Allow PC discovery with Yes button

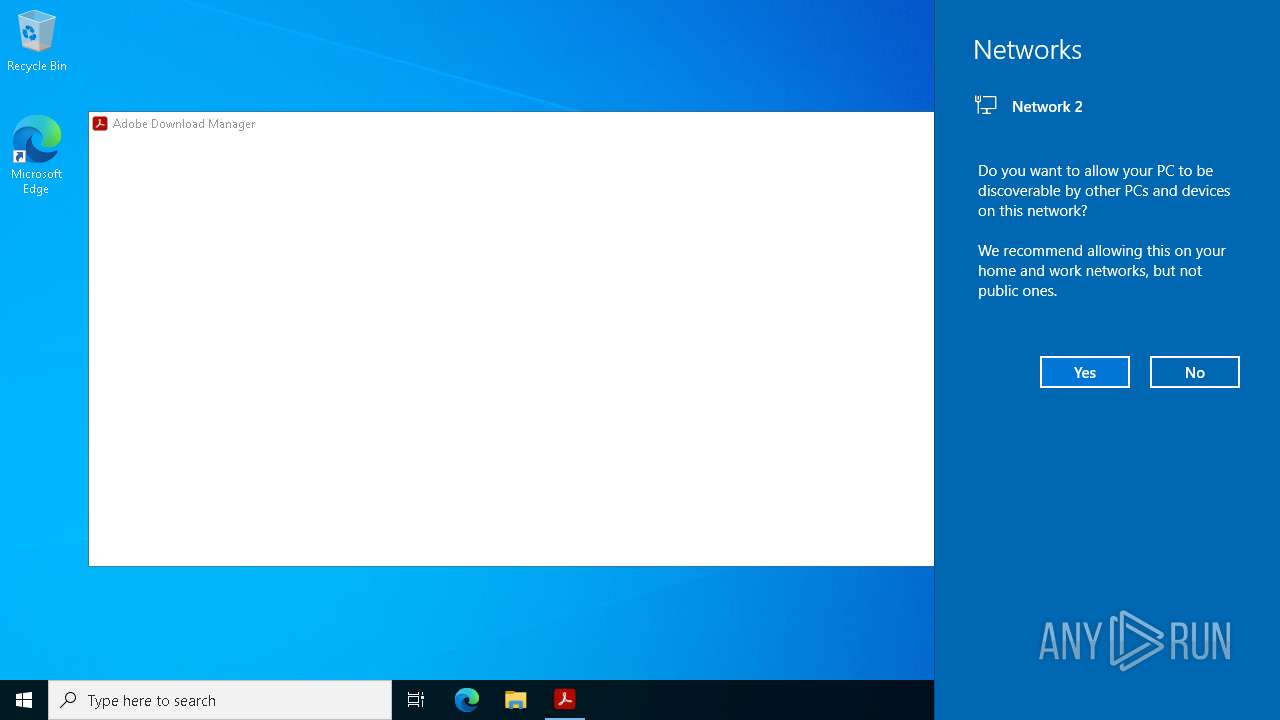click(1085, 372)
